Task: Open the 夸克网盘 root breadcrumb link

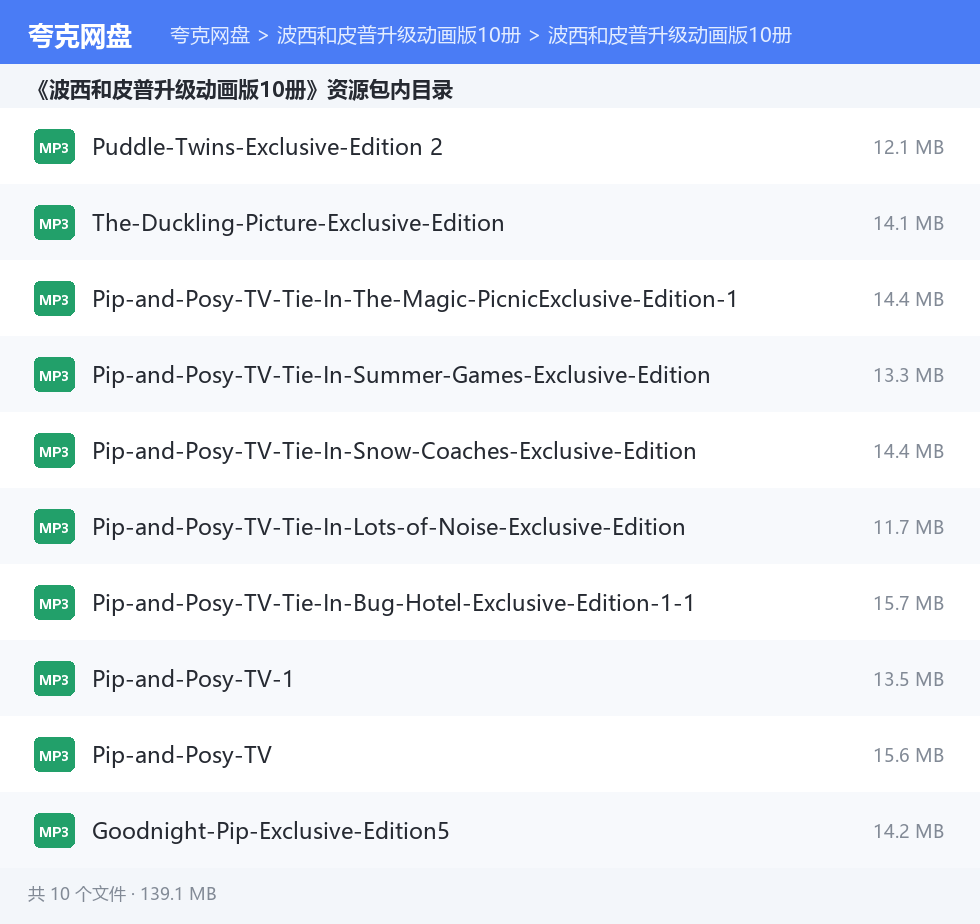Action: click(210, 35)
